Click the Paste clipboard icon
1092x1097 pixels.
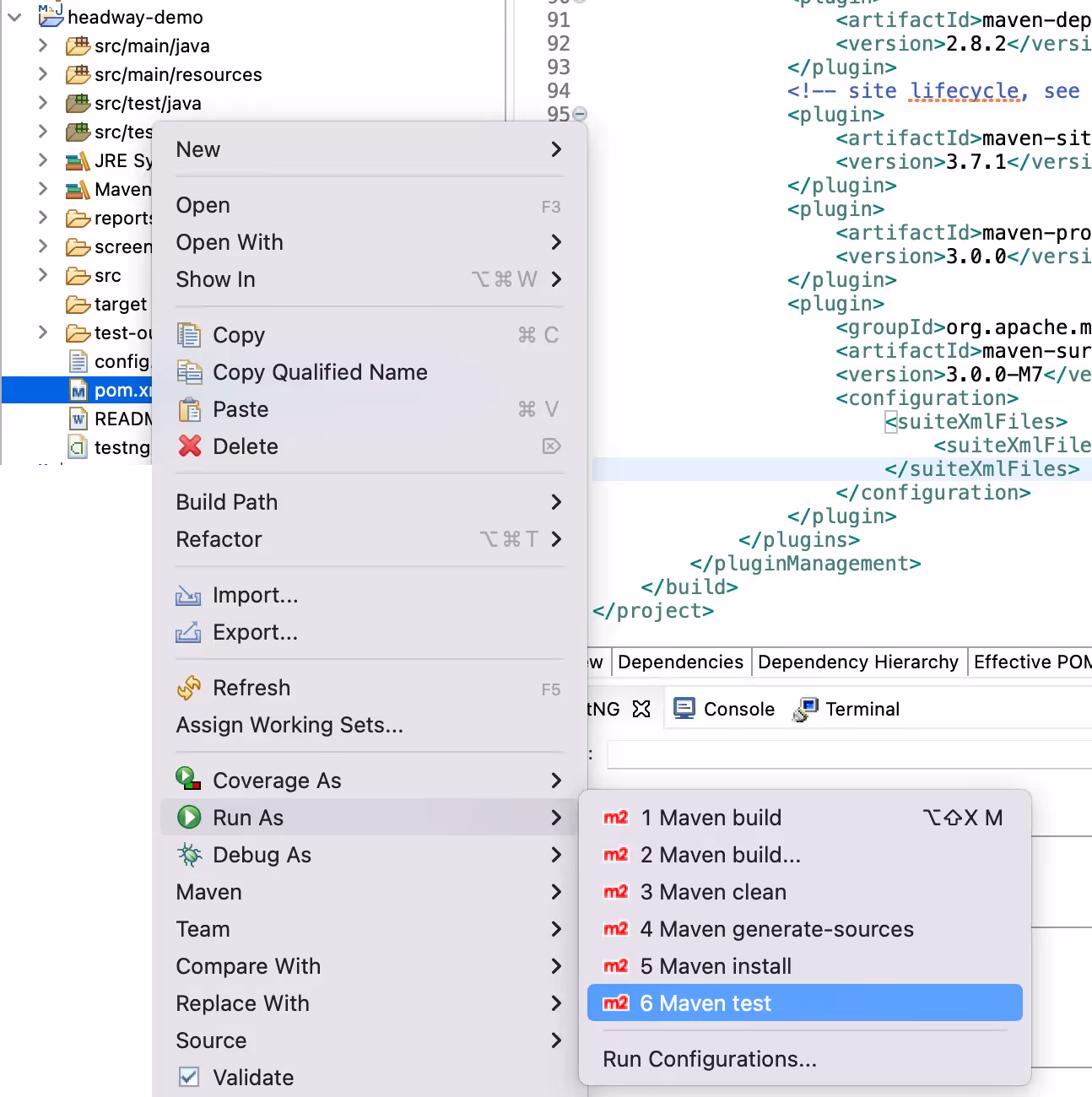pyautogui.click(x=189, y=409)
